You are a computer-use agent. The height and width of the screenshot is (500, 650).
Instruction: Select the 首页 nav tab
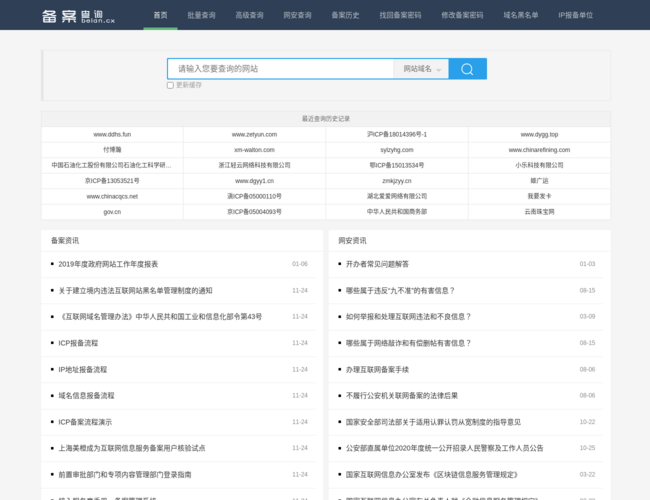point(160,15)
